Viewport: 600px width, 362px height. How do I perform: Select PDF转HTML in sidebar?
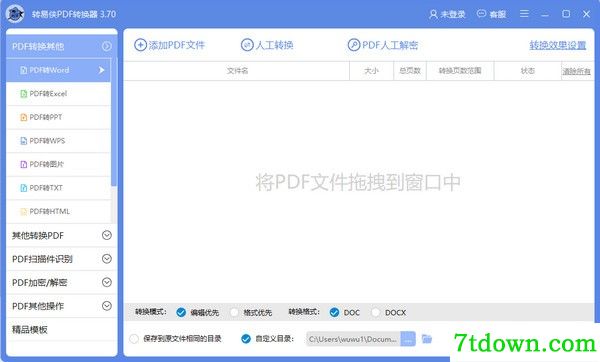tap(58, 212)
